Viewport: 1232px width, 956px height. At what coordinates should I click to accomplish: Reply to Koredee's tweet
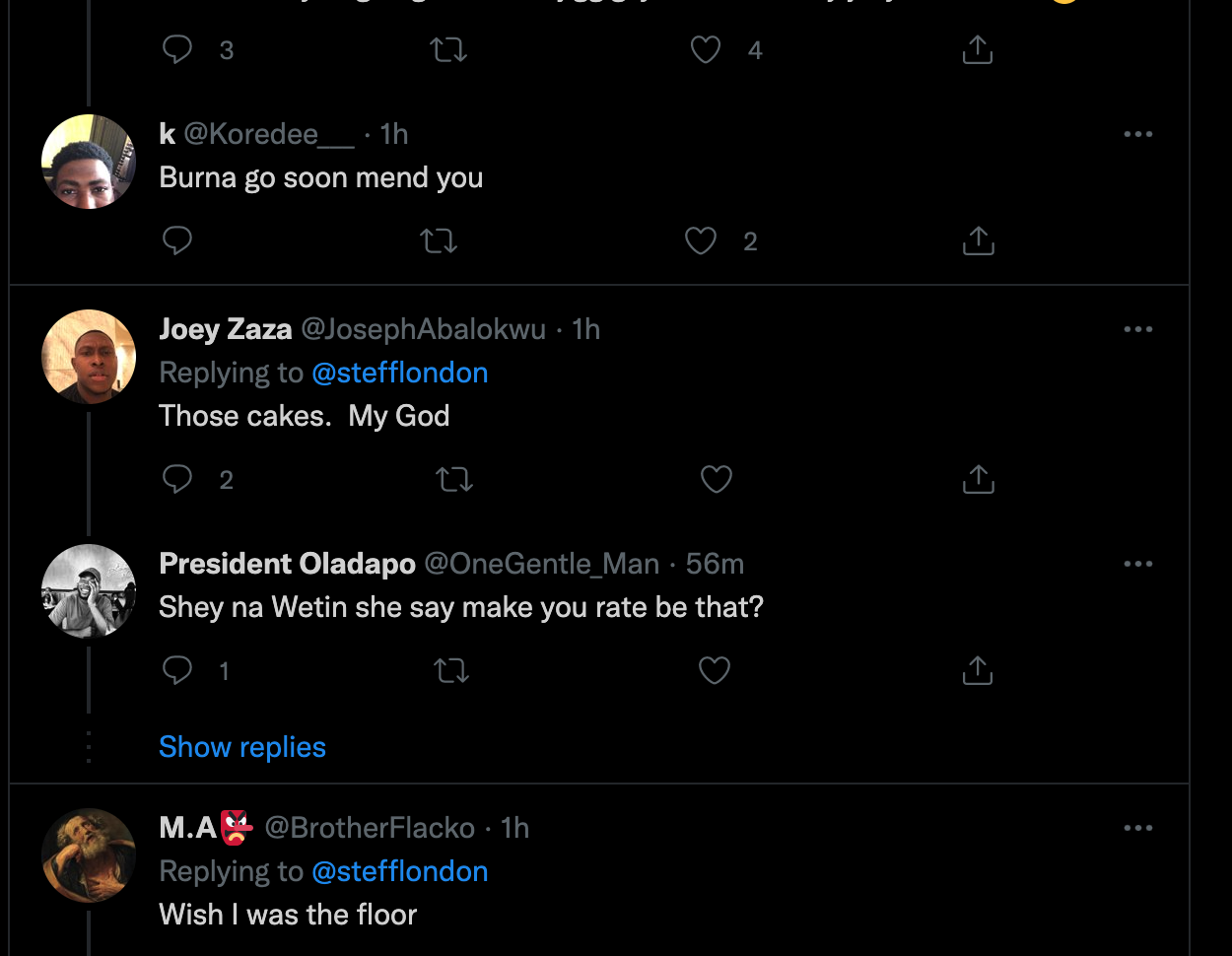coord(177,240)
